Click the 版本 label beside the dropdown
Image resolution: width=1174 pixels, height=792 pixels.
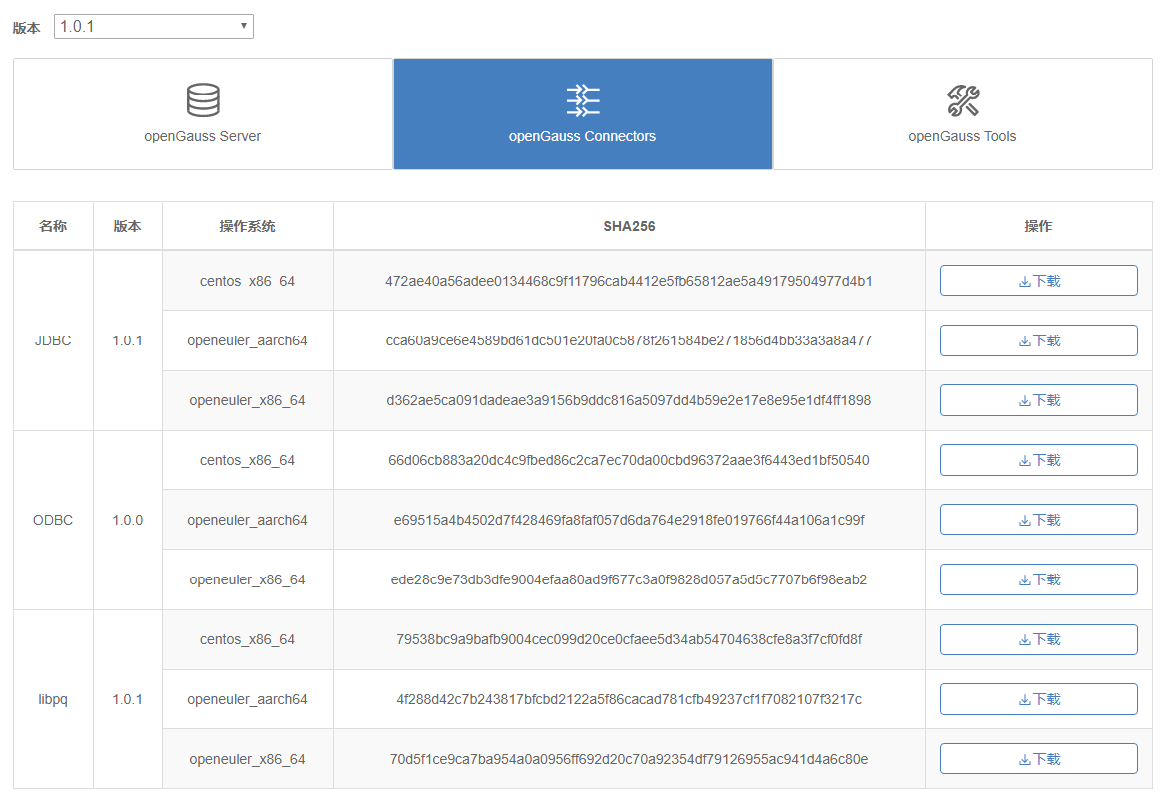[x=26, y=28]
